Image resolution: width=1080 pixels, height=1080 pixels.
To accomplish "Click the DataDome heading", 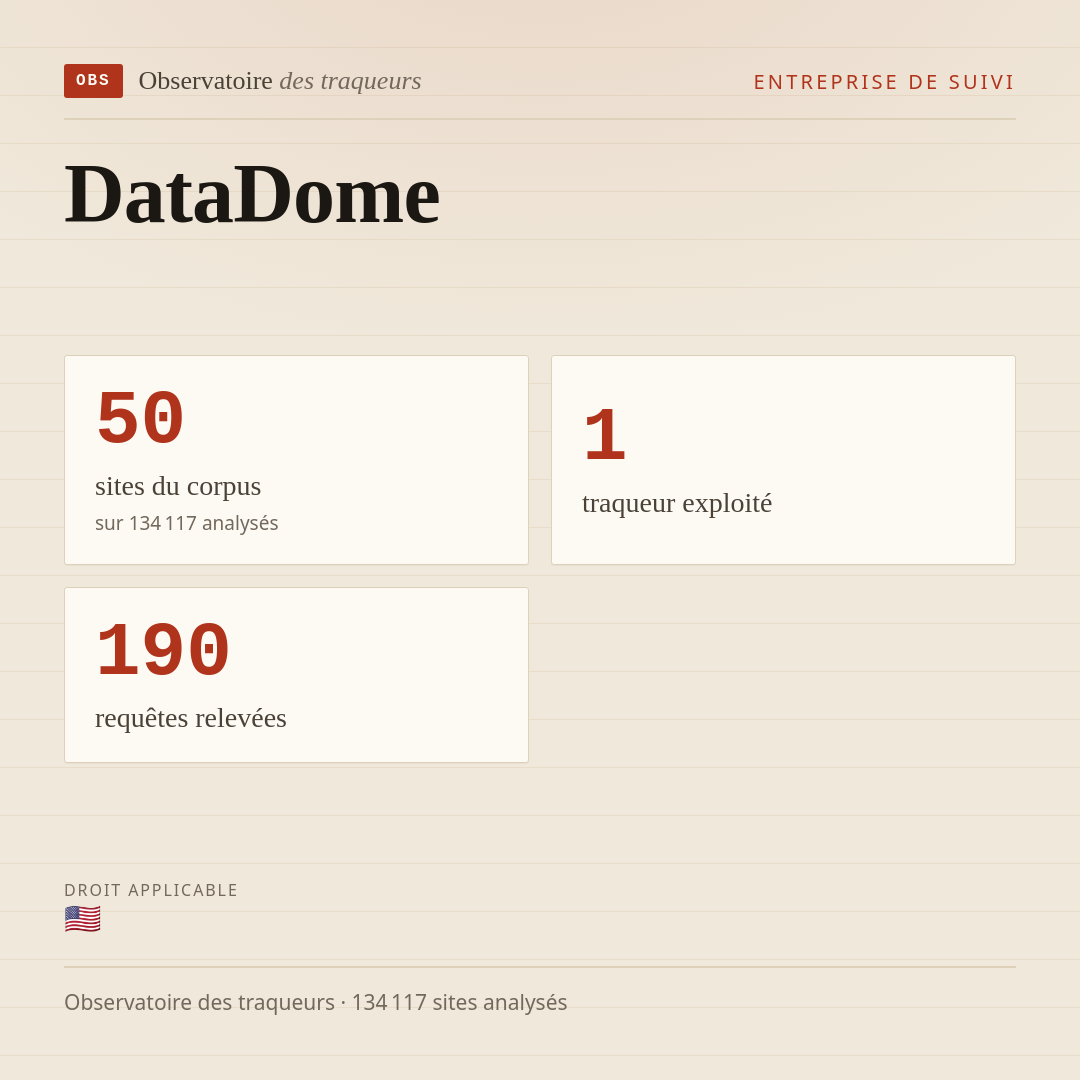I will click(x=252, y=194).
